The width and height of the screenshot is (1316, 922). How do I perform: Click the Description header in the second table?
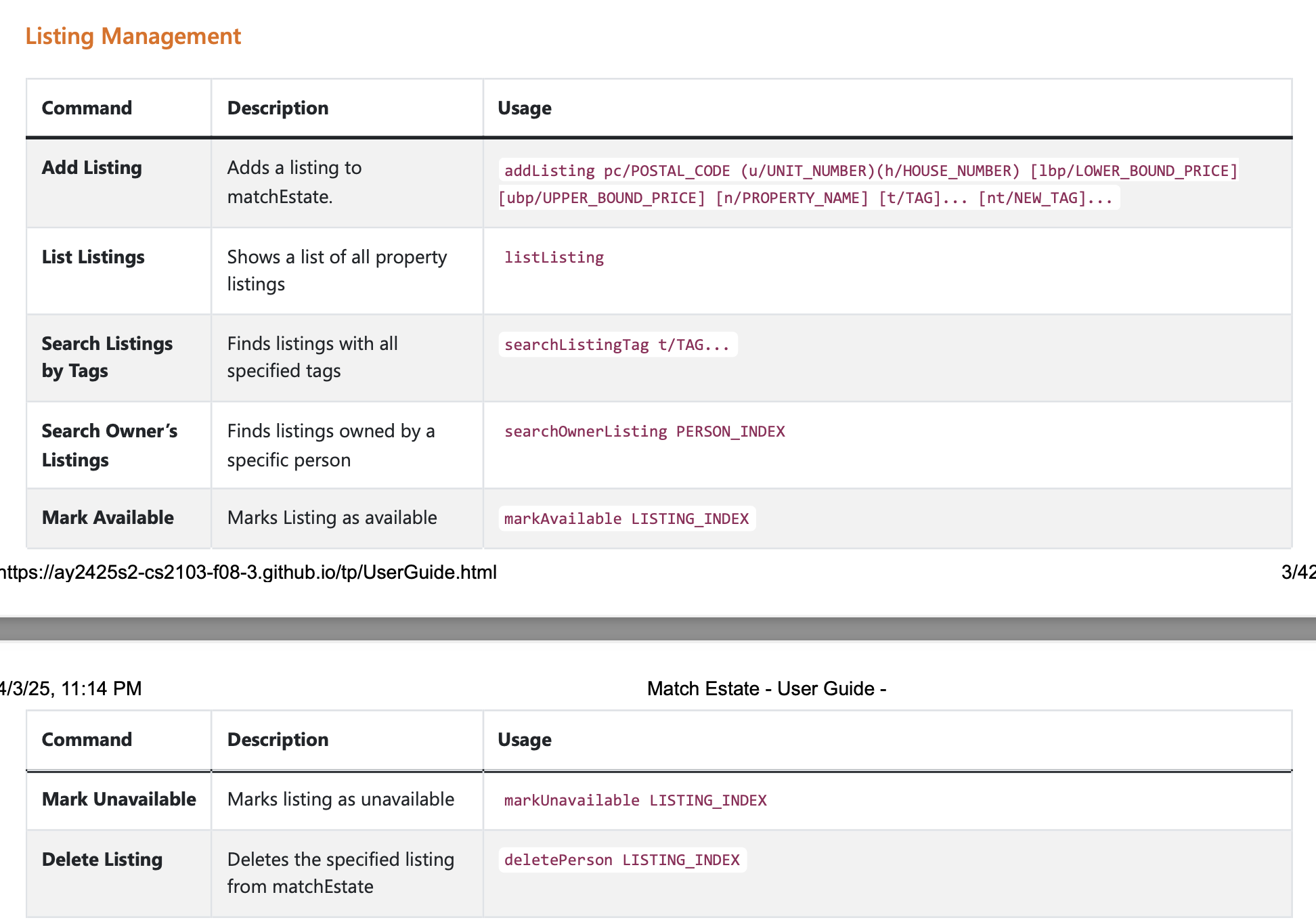(278, 739)
